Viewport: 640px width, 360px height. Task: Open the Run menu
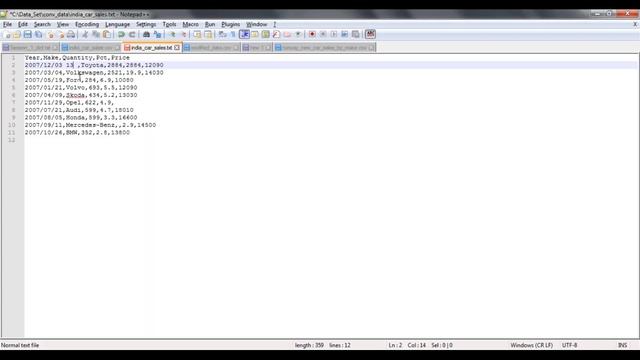pos(210,24)
